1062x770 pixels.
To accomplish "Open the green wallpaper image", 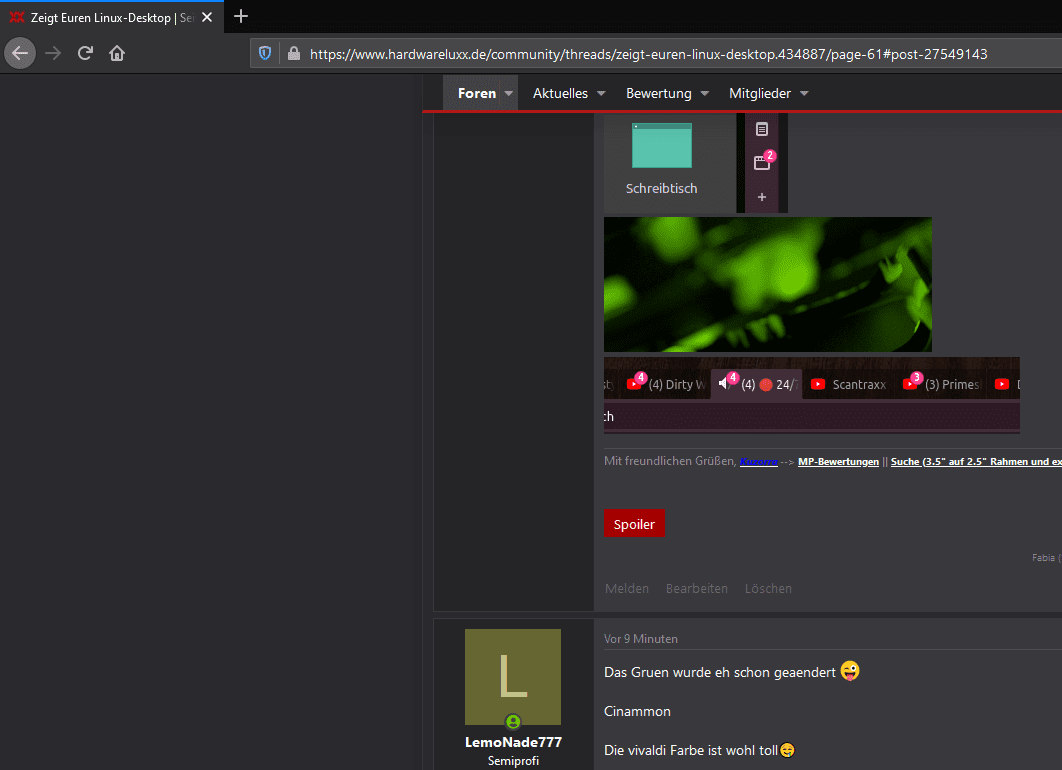I will point(767,284).
